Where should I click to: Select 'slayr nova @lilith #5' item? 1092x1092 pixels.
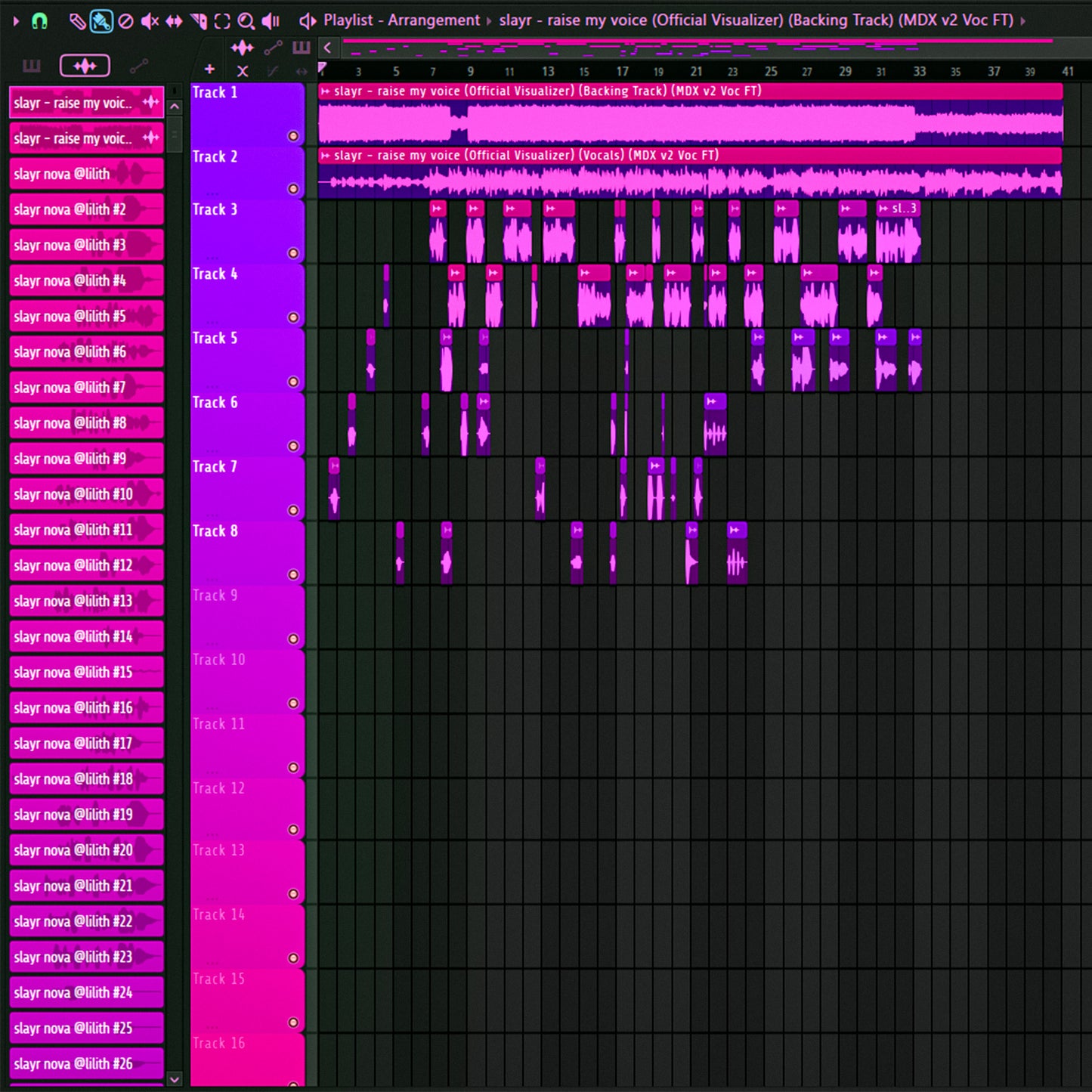tap(87, 316)
